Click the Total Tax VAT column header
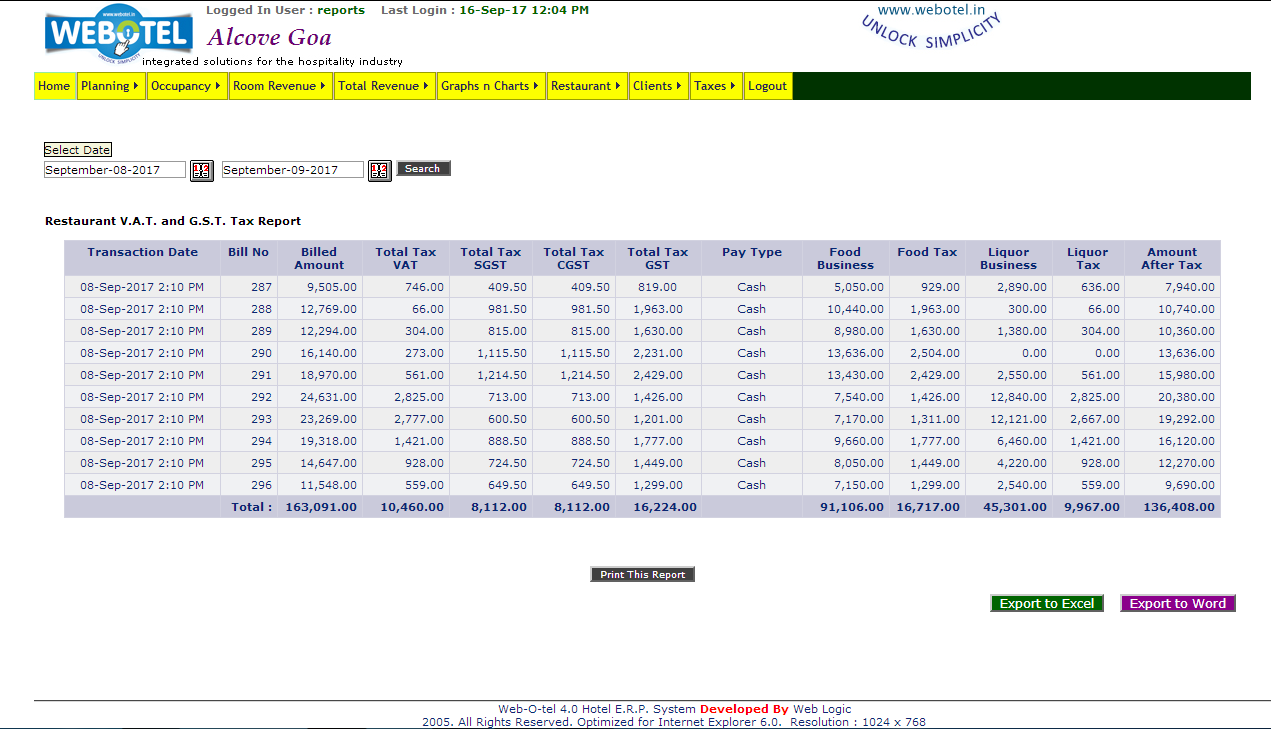 pyautogui.click(x=406, y=259)
